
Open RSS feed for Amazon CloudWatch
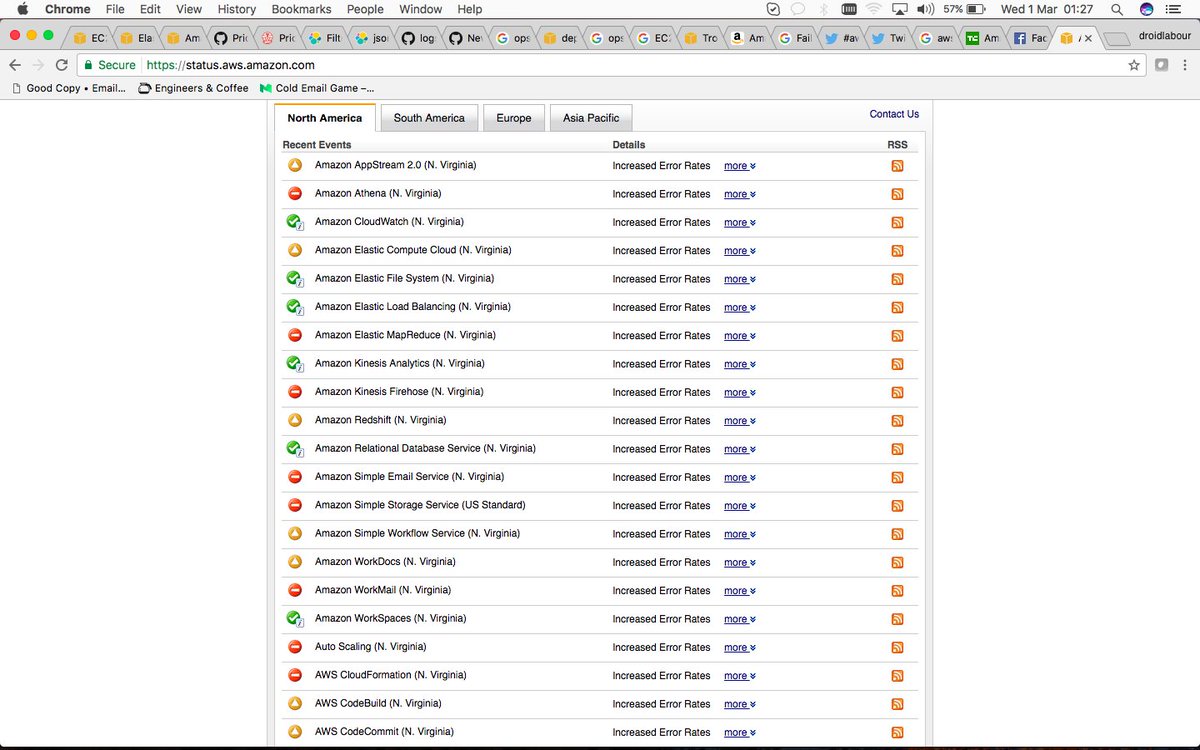(x=897, y=222)
